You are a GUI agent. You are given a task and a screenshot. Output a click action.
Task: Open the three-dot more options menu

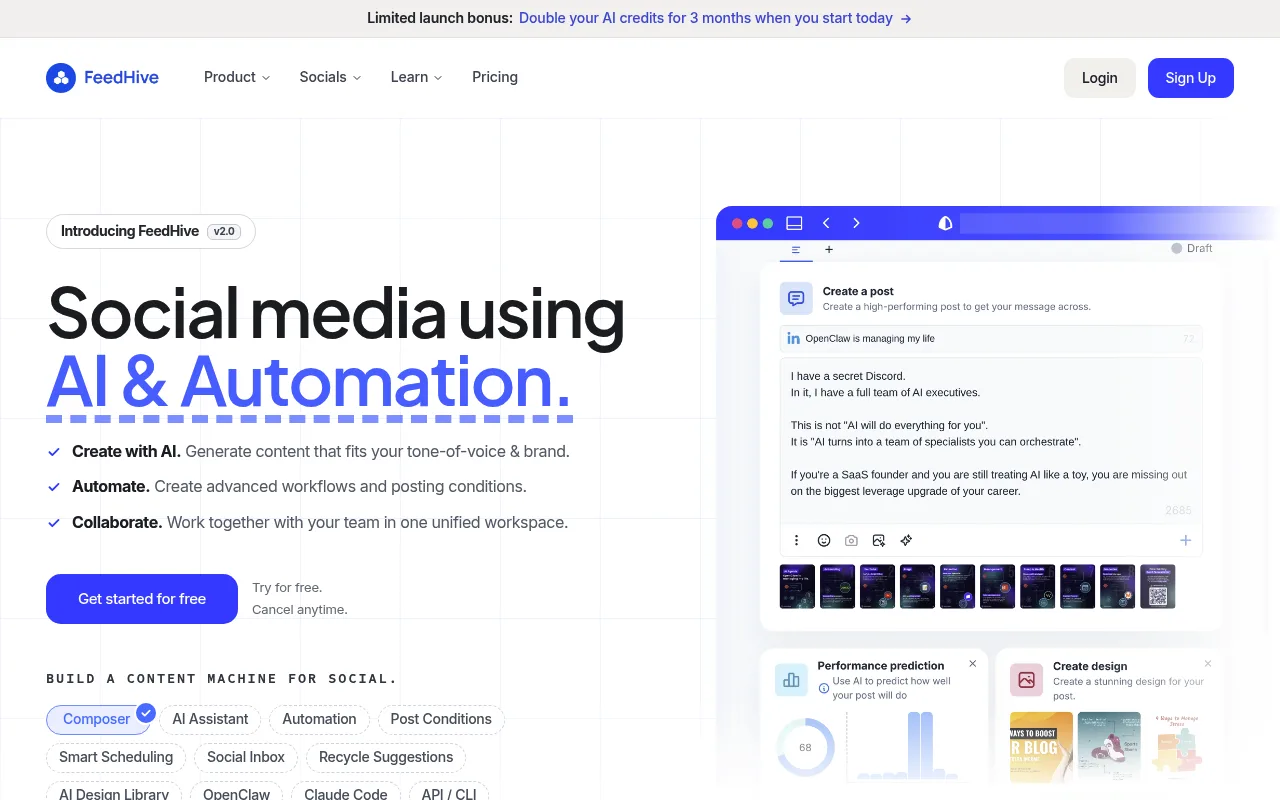coord(796,540)
